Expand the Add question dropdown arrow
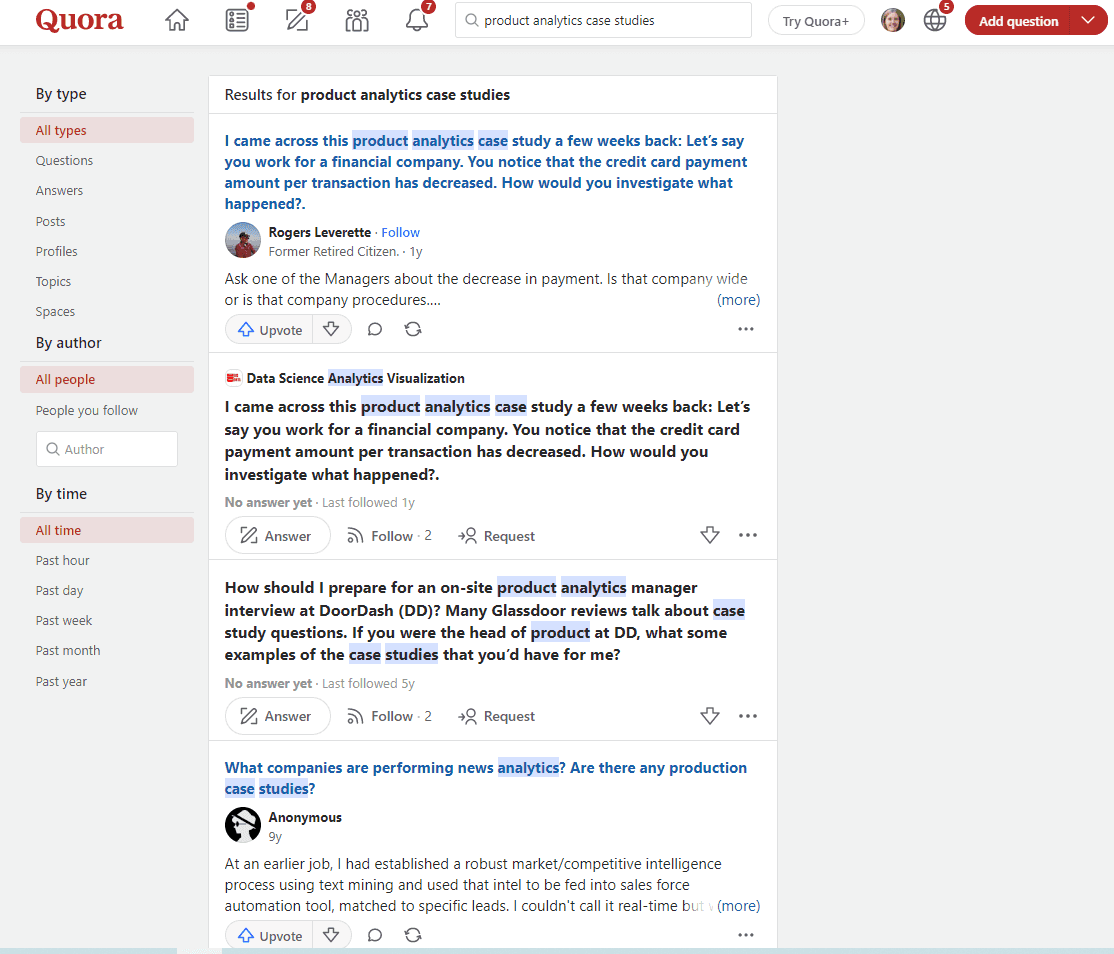The image size is (1114, 954). click(1088, 21)
